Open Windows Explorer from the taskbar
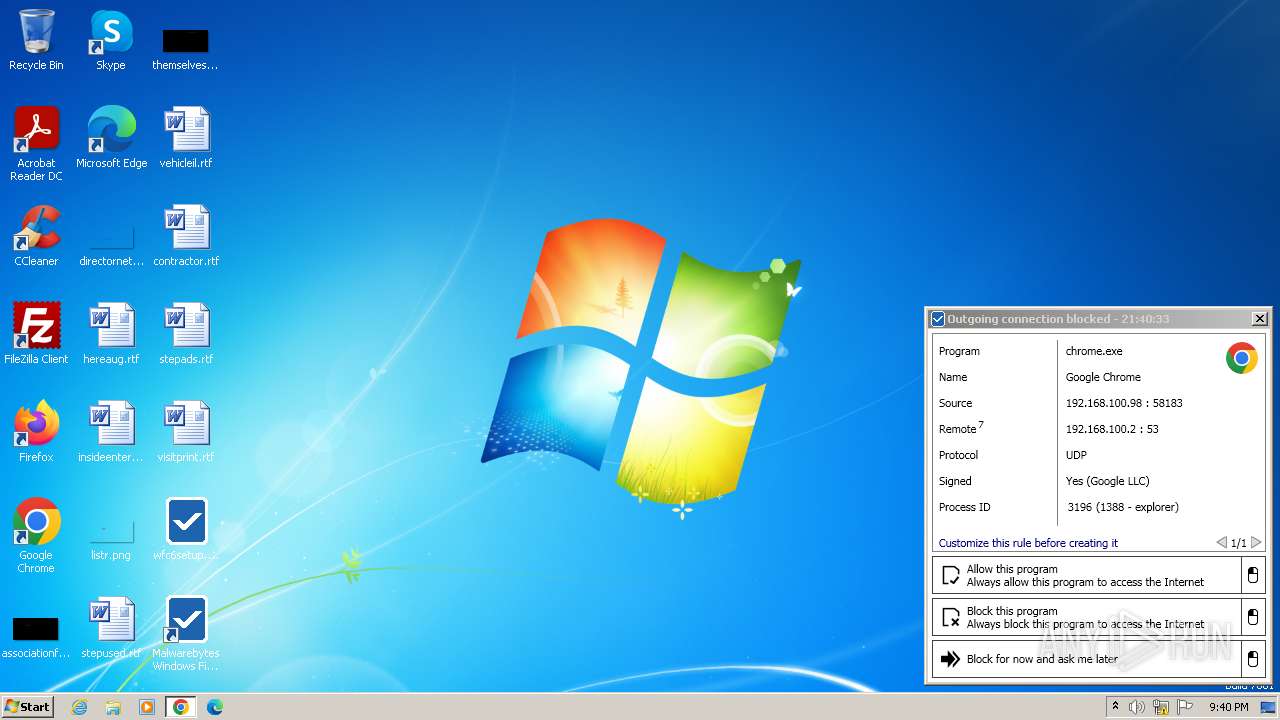 (x=113, y=707)
